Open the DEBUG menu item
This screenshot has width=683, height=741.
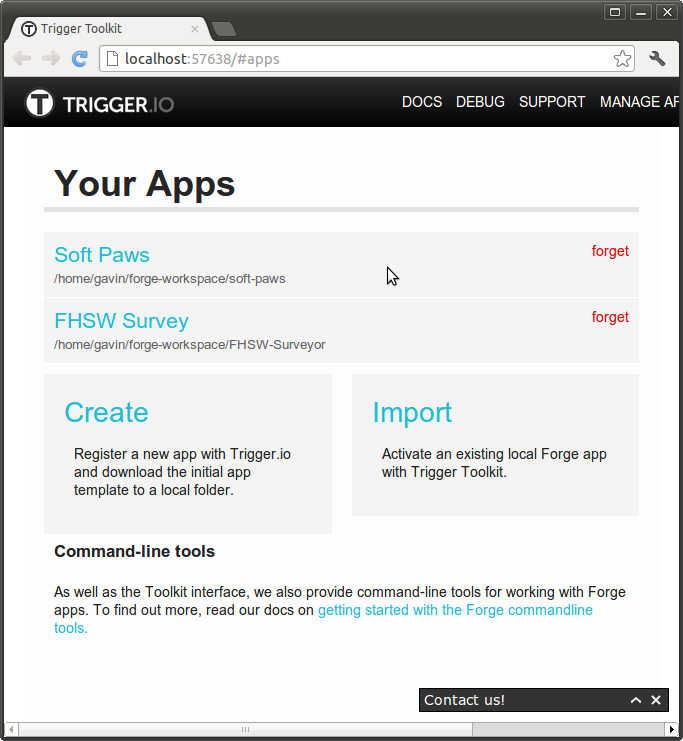[480, 102]
